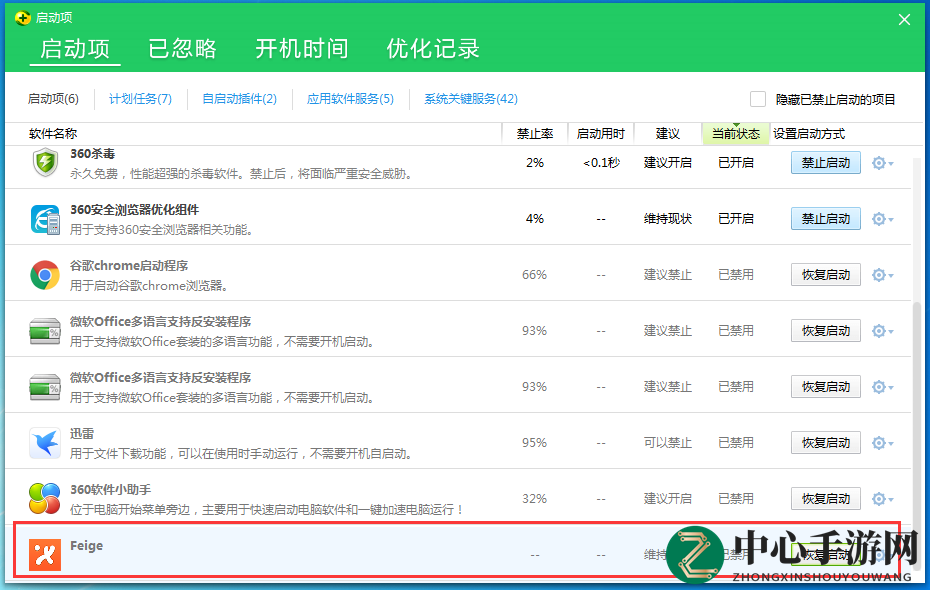The width and height of the screenshot is (930, 590).
Task: Click 360软件小助手 name text
Action: [110, 490]
